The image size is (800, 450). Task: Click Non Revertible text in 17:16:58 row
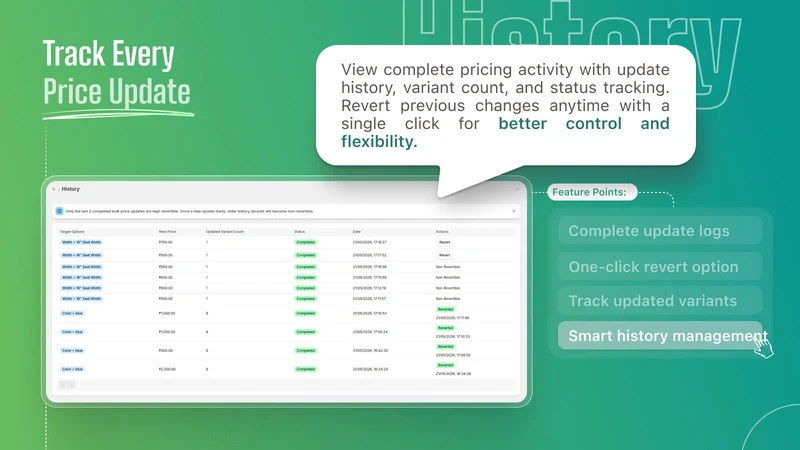point(447,267)
